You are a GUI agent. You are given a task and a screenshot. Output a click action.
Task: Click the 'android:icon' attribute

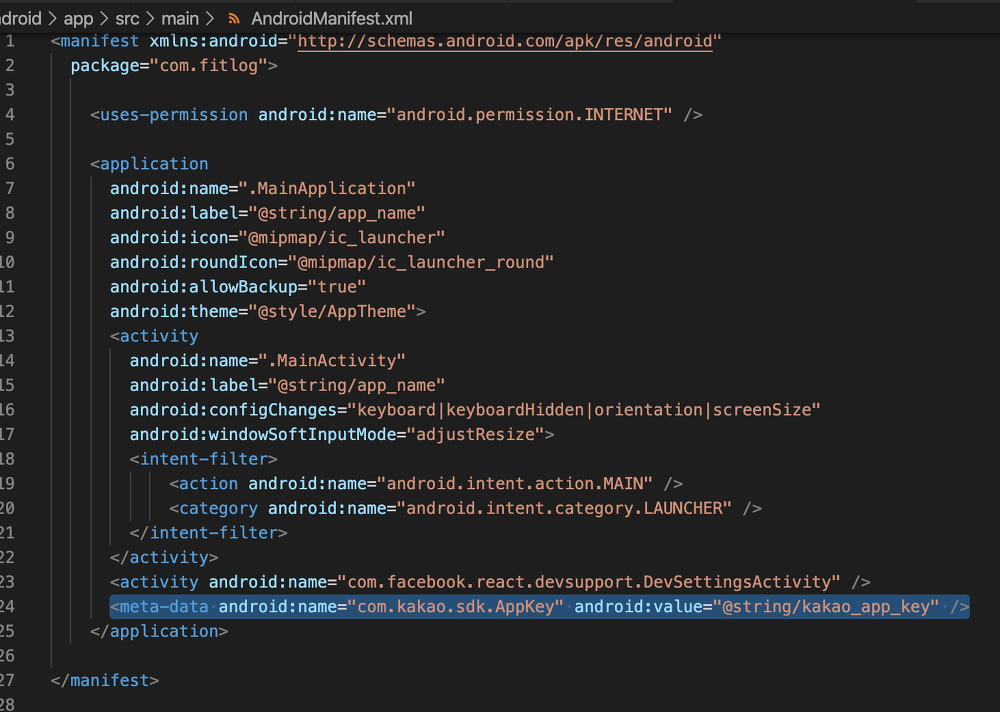pos(169,238)
